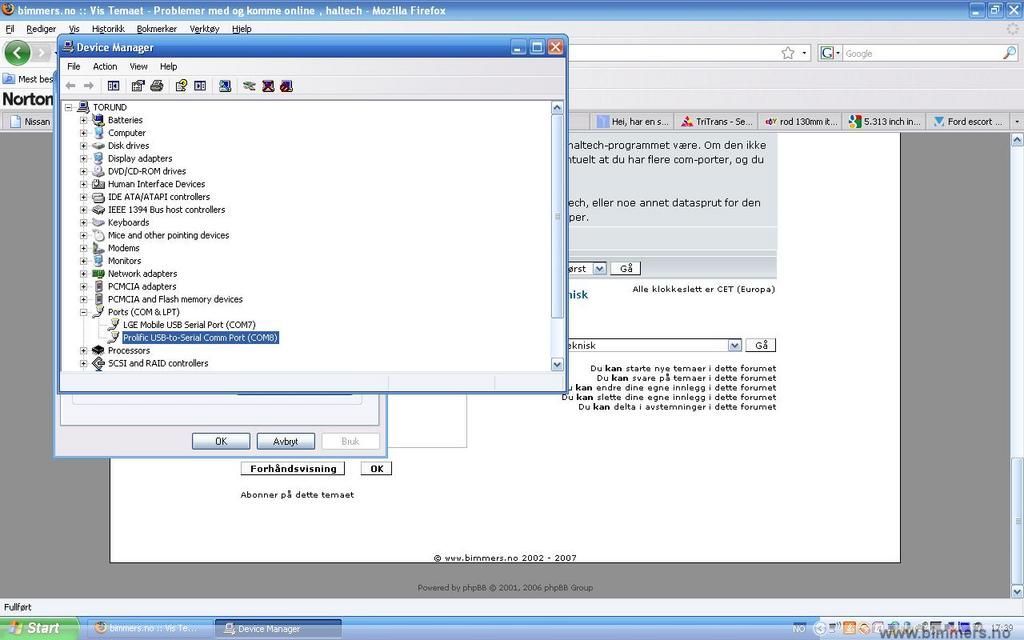1024x640 pixels.
Task: Select the Human Interface Devices entry
Action: click(x=157, y=184)
